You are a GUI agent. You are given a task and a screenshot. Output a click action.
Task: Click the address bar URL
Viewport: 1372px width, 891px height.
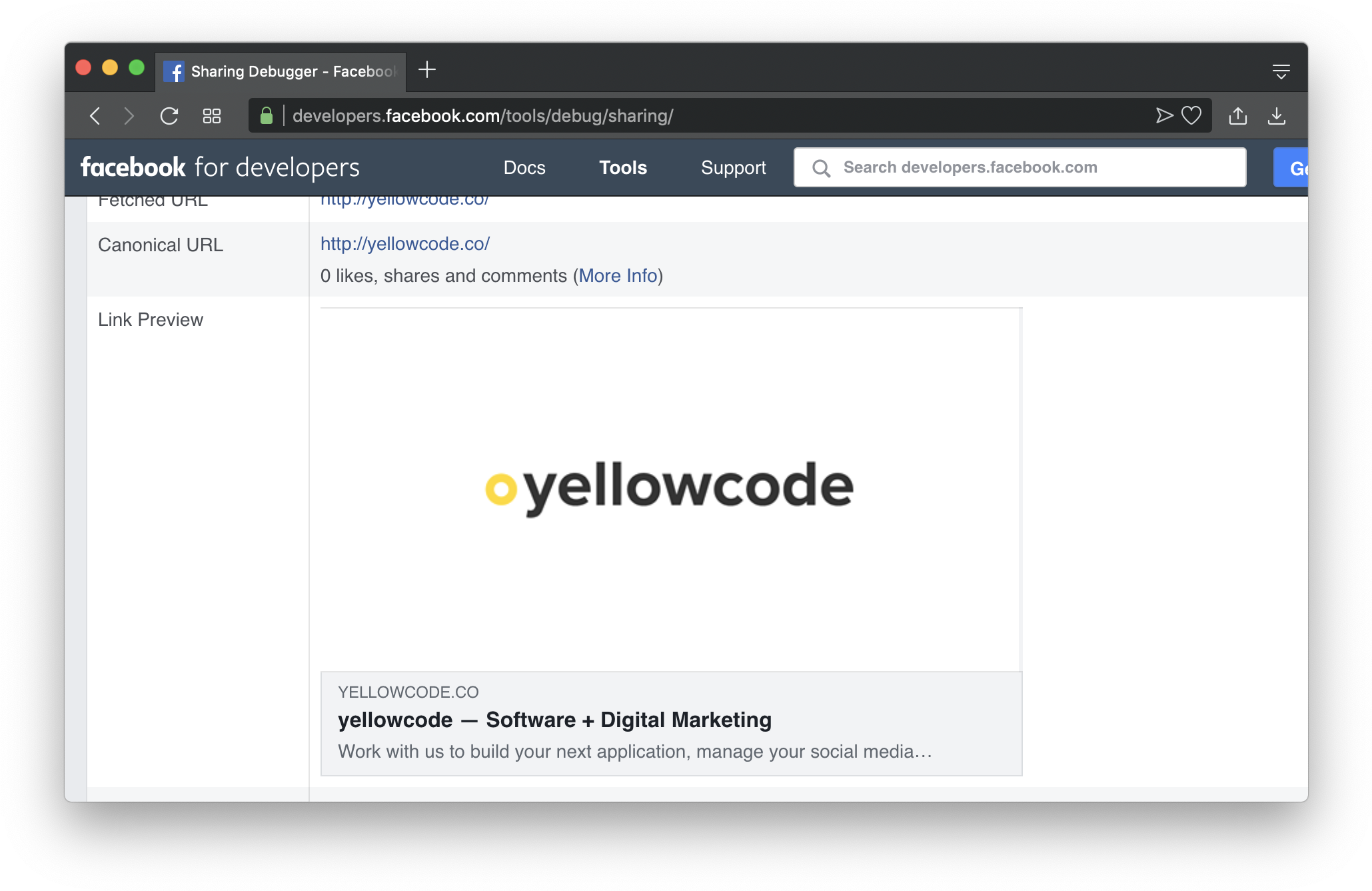(x=483, y=116)
